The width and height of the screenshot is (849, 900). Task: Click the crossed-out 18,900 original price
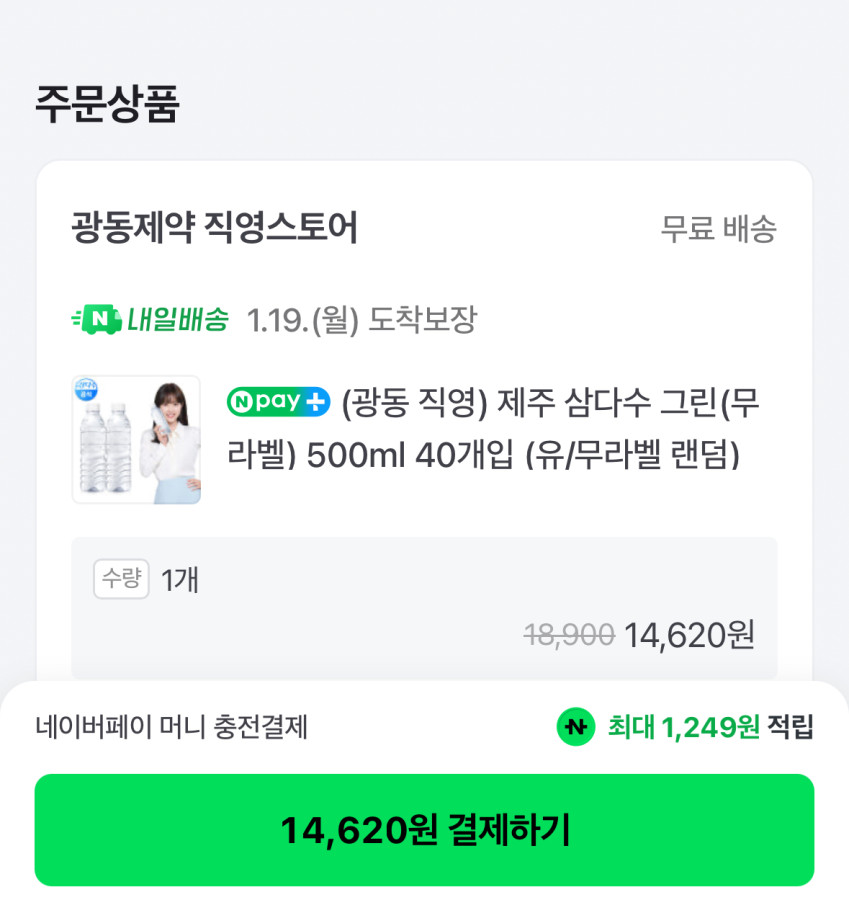pos(568,634)
